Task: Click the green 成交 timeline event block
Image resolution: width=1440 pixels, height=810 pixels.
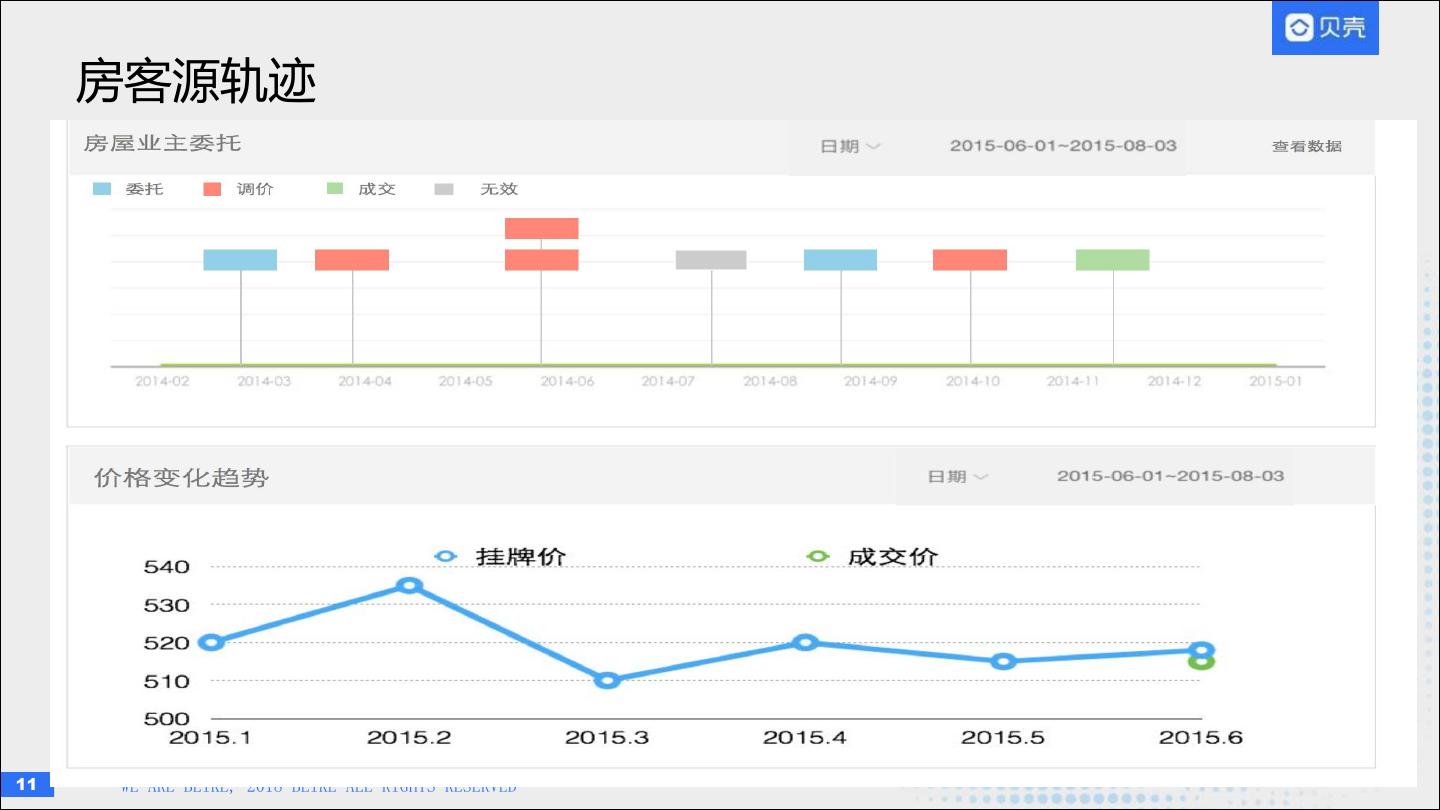Action: pos(1112,260)
